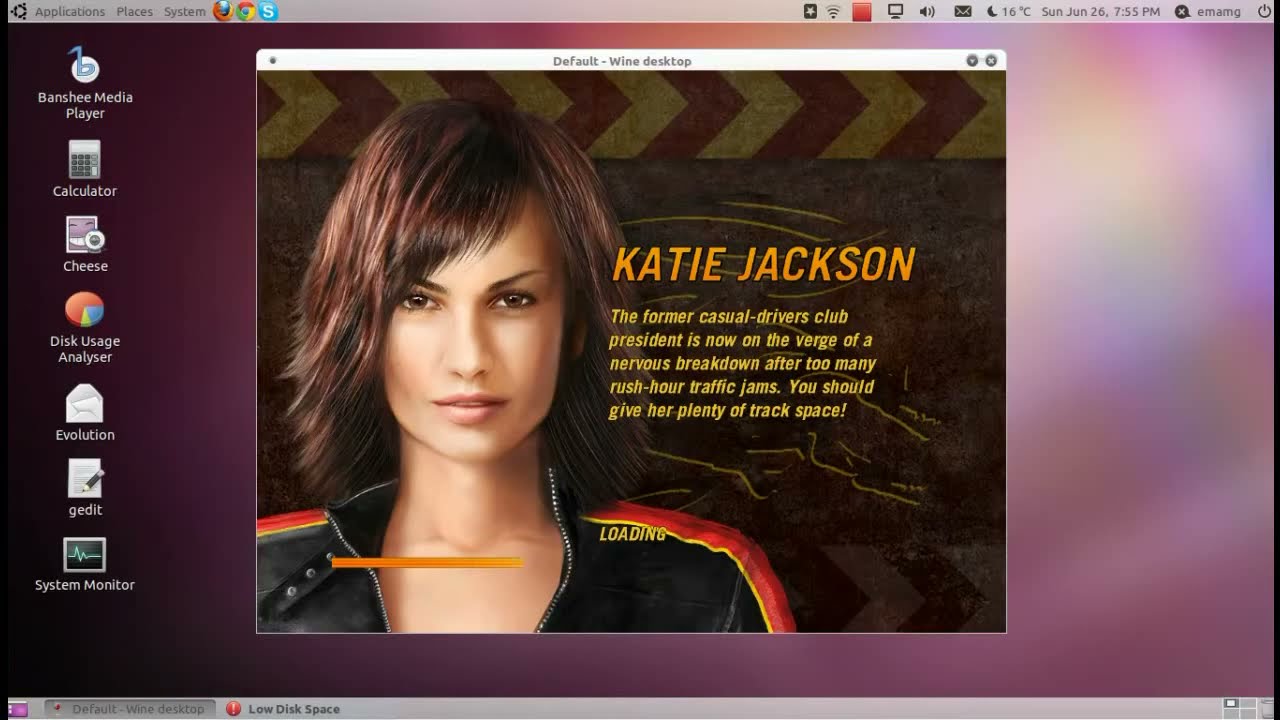Open the Applications menu
This screenshot has height=720, width=1280.
point(70,11)
